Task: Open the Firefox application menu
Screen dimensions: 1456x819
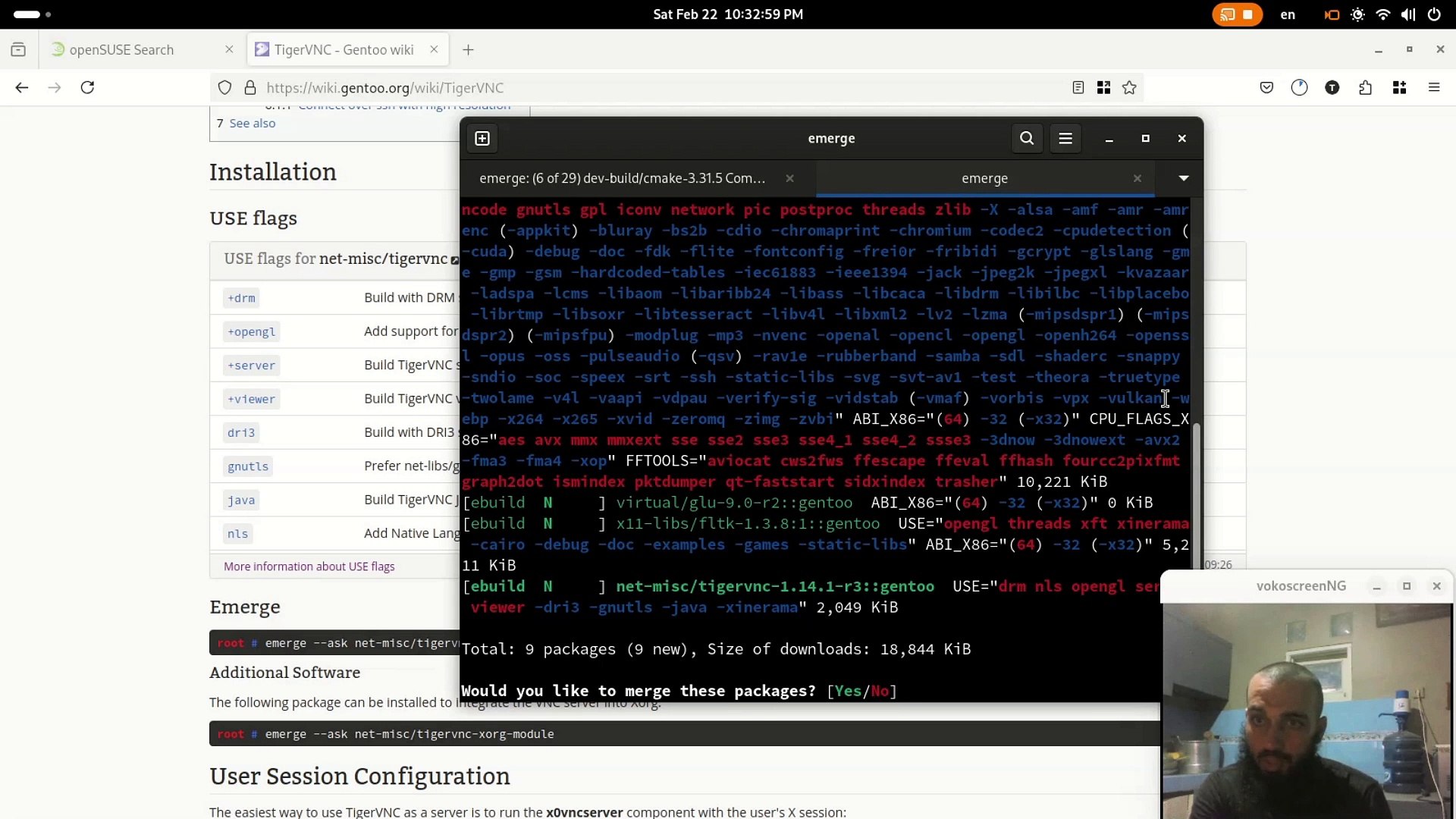Action: (1434, 87)
